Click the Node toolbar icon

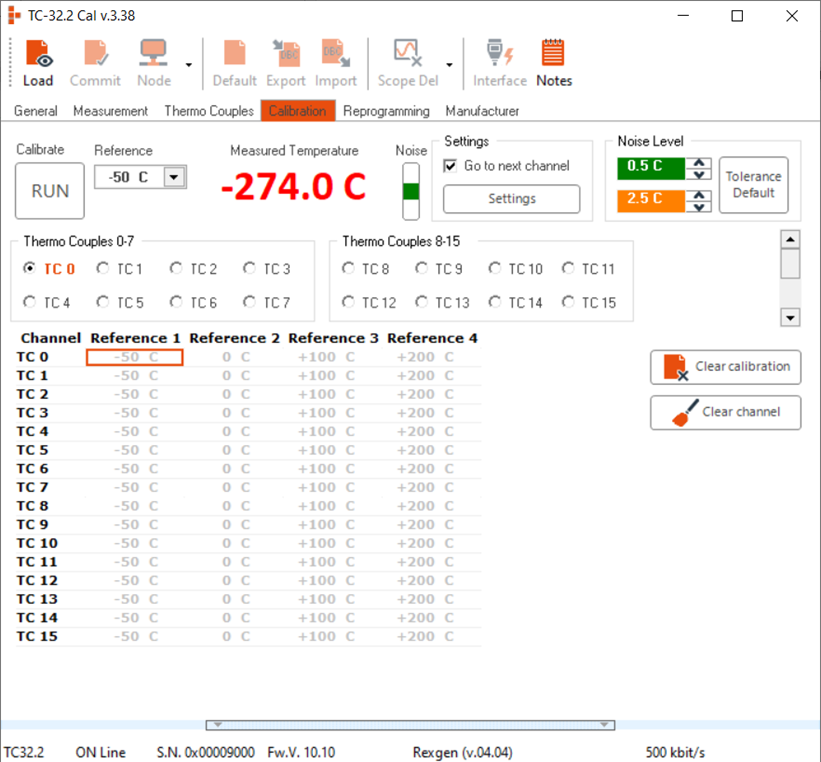153,63
